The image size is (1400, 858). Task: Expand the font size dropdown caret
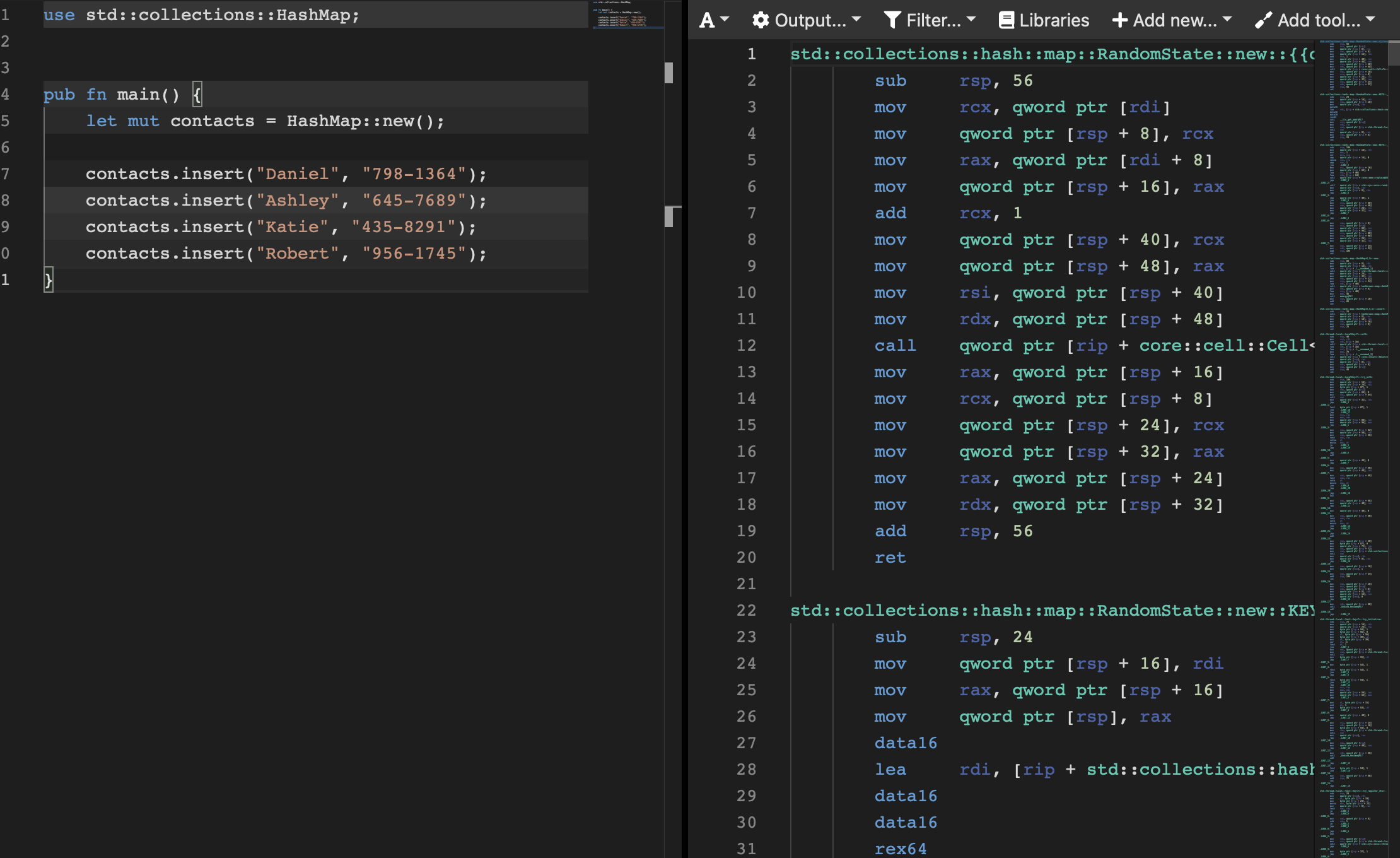pyautogui.click(x=725, y=20)
